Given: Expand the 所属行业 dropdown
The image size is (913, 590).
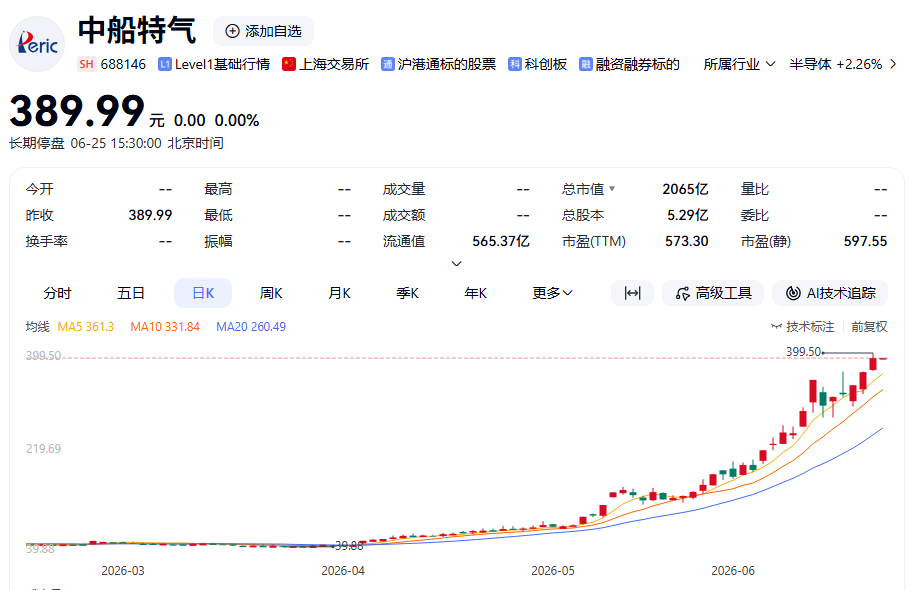Looking at the screenshot, I should point(739,64).
